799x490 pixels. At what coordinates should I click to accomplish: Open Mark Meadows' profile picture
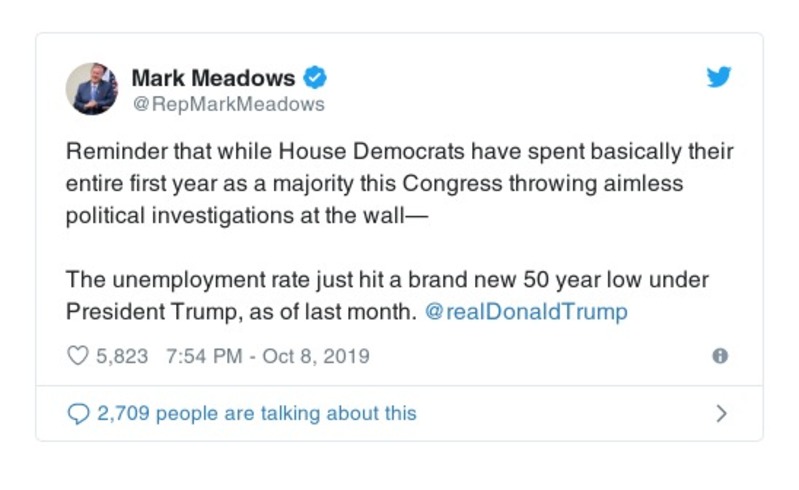coord(93,88)
